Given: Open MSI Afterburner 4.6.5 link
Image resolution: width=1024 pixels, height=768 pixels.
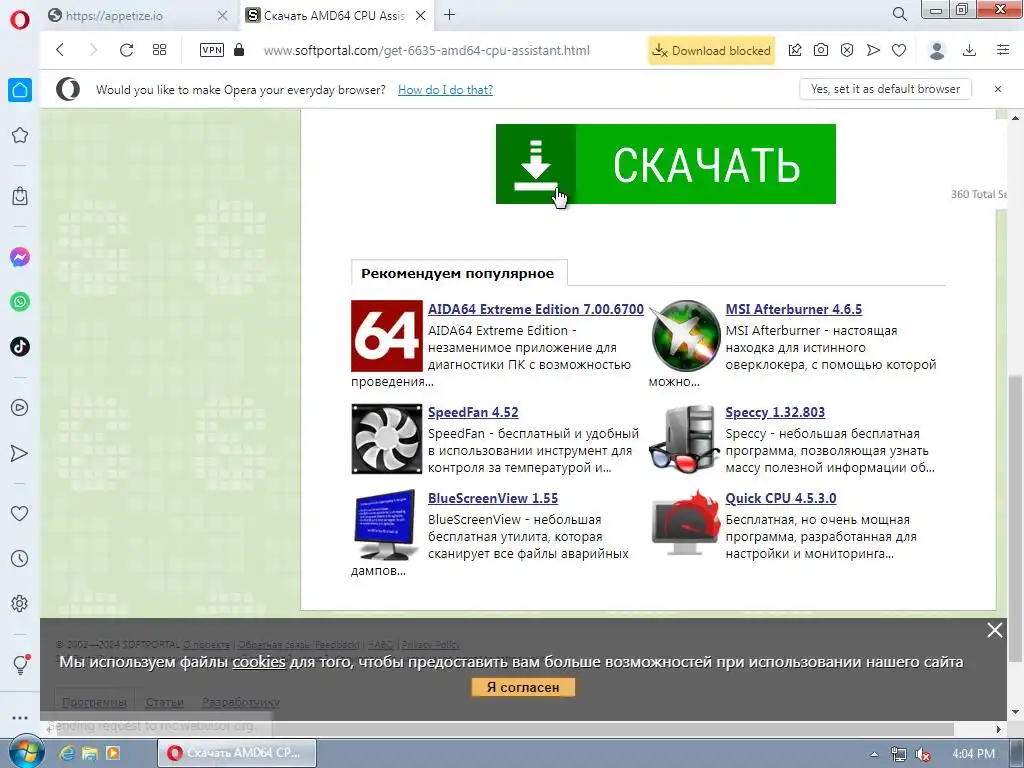Looking at the screenshot, I should 793,310.
